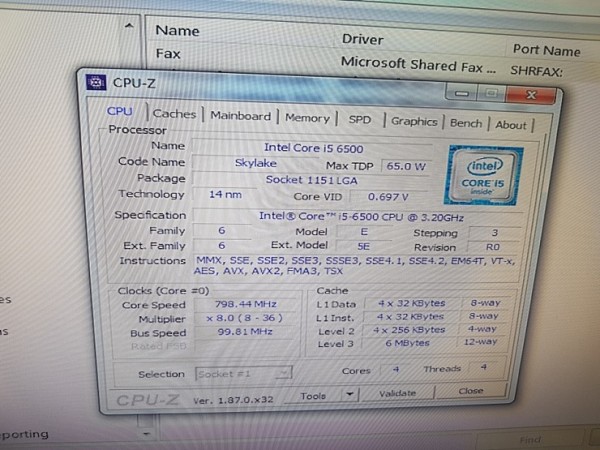Click the 'Driver' column header in background window
600x450 pixels.
click(x=362, y=39)
